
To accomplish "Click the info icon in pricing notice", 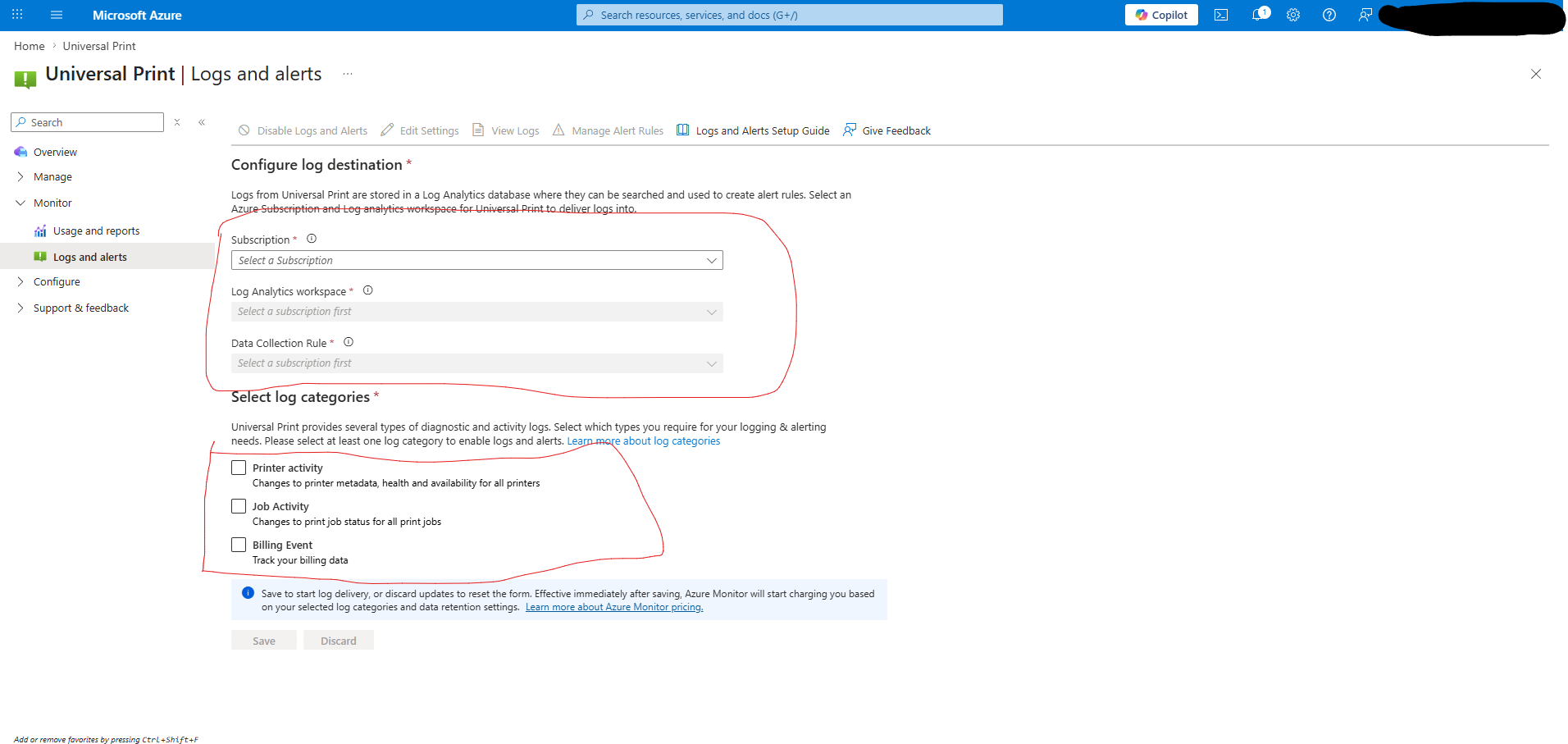I will pyautogui.click(x=248, y=593).
